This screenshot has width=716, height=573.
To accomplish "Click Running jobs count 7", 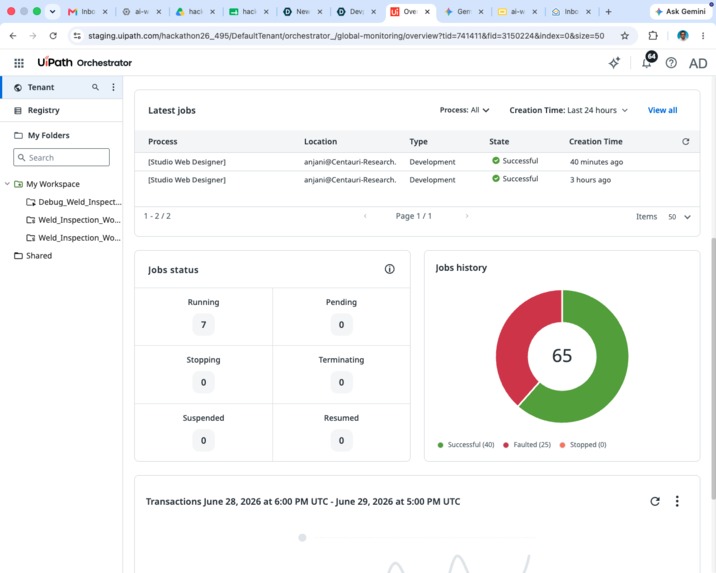I will (203, 325).
